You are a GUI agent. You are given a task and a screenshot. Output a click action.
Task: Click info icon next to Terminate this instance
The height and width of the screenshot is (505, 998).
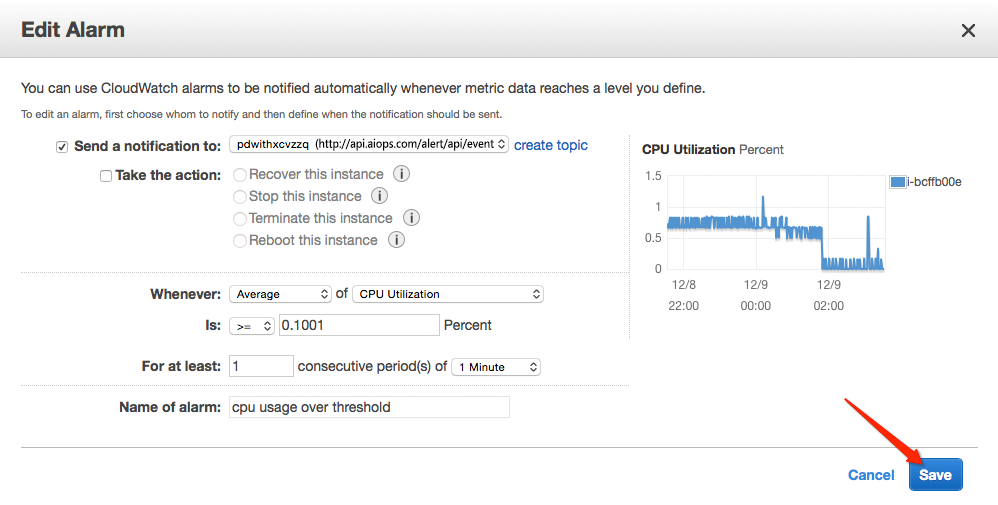[411, 218]
